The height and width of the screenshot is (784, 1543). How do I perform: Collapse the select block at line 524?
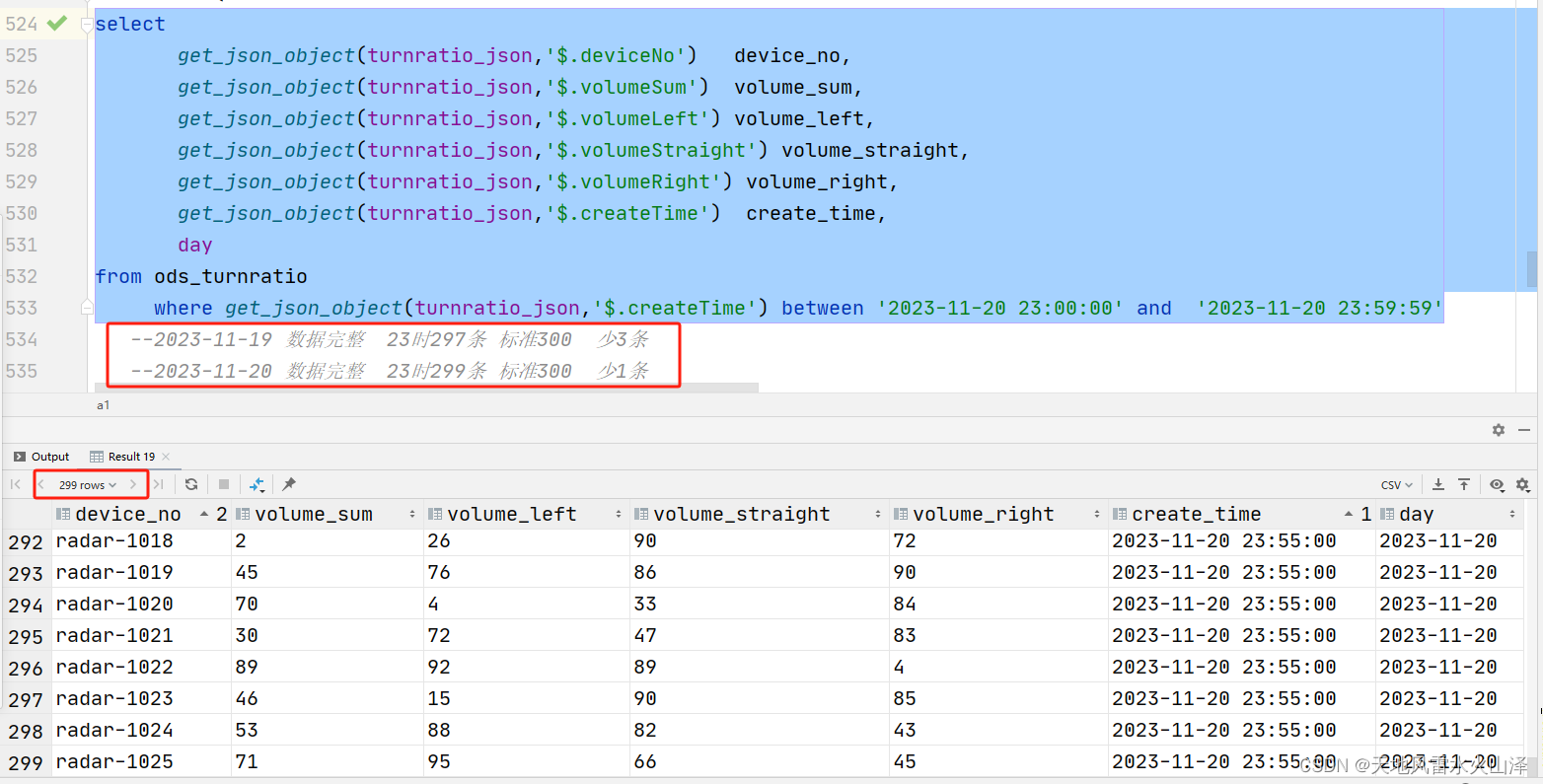tap(87, 24)
